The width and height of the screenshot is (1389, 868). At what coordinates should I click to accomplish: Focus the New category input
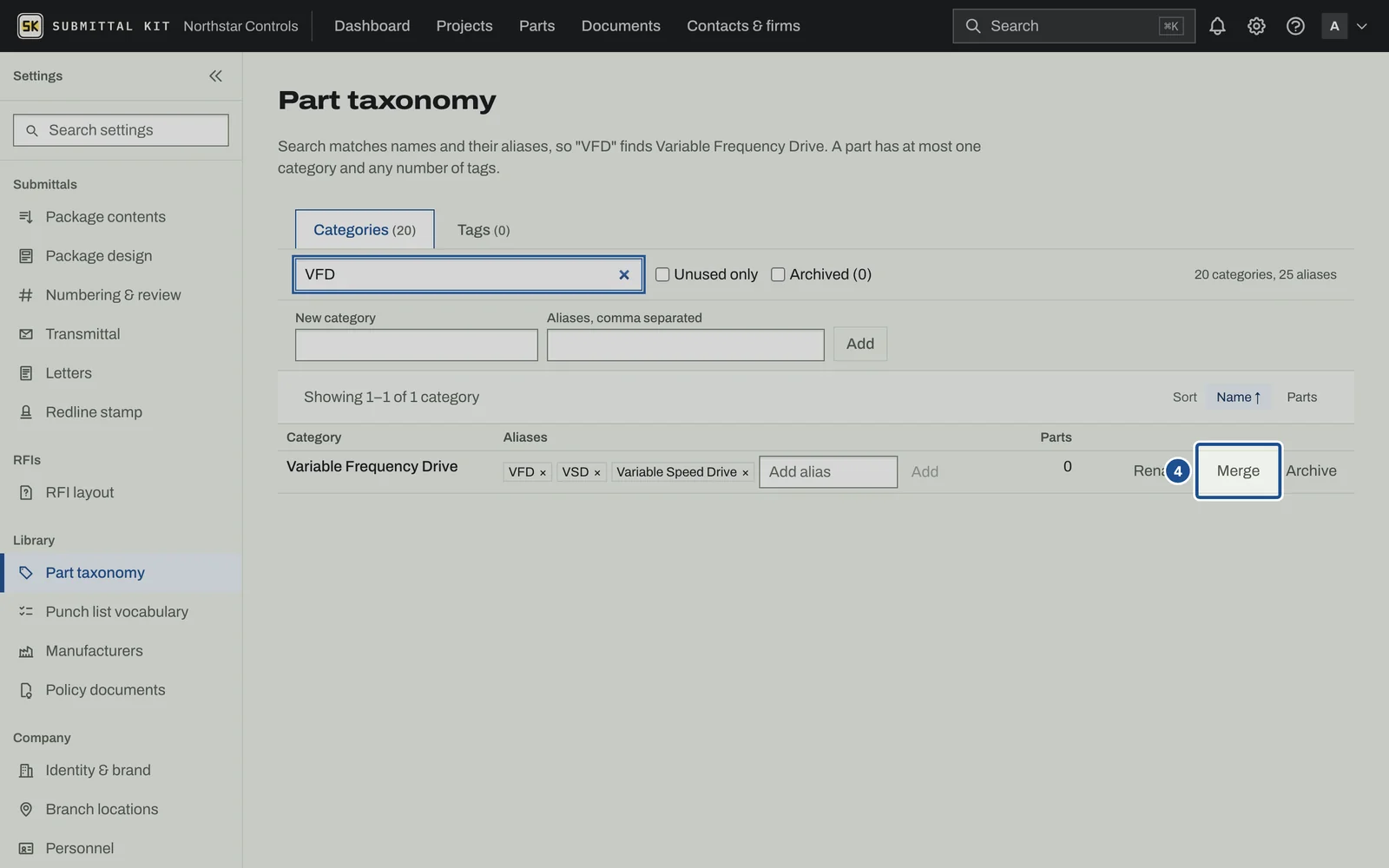click(416, 345)
